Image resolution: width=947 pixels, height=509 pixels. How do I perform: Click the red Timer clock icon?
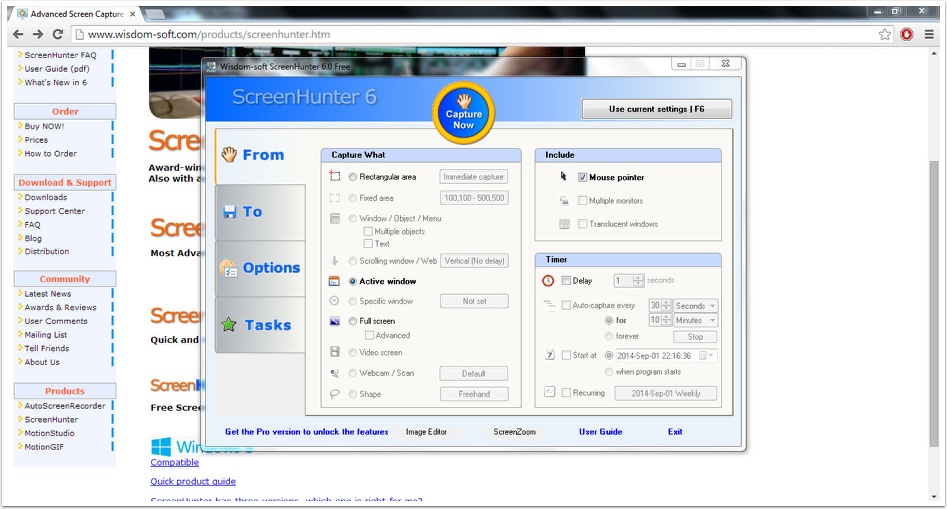click(548, 281)
